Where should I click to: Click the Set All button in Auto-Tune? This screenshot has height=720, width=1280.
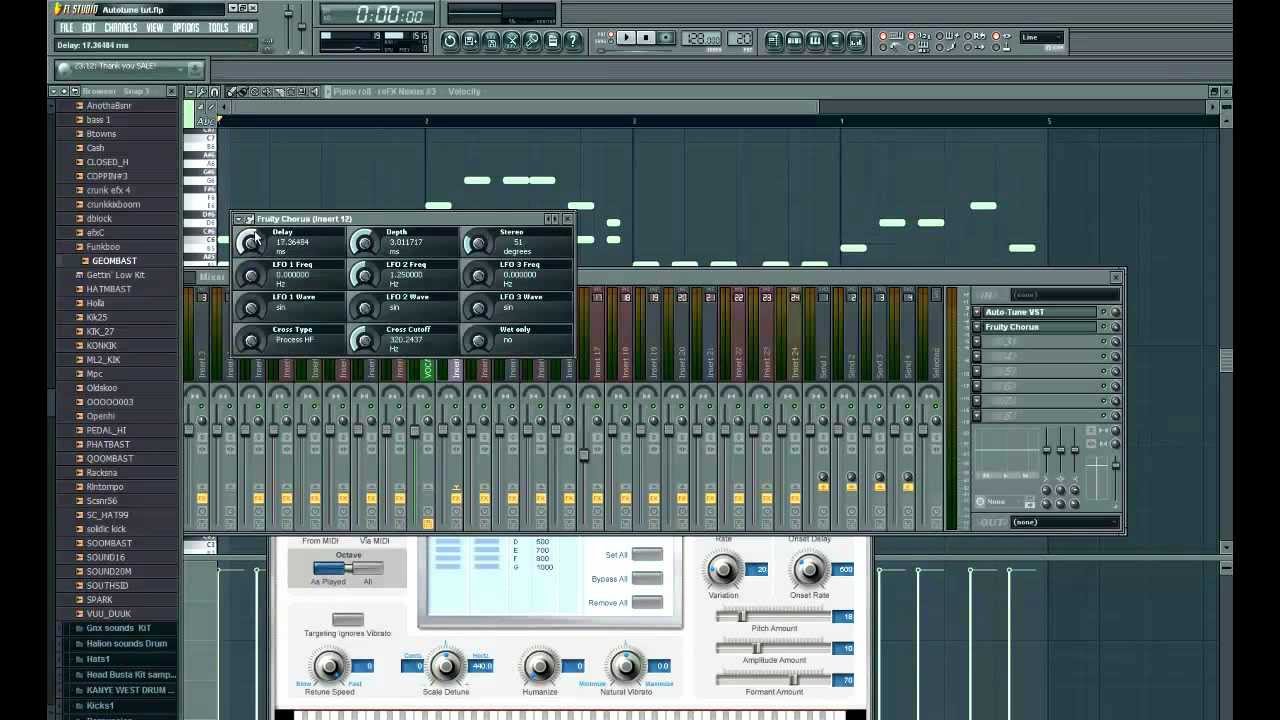point(647,555)
